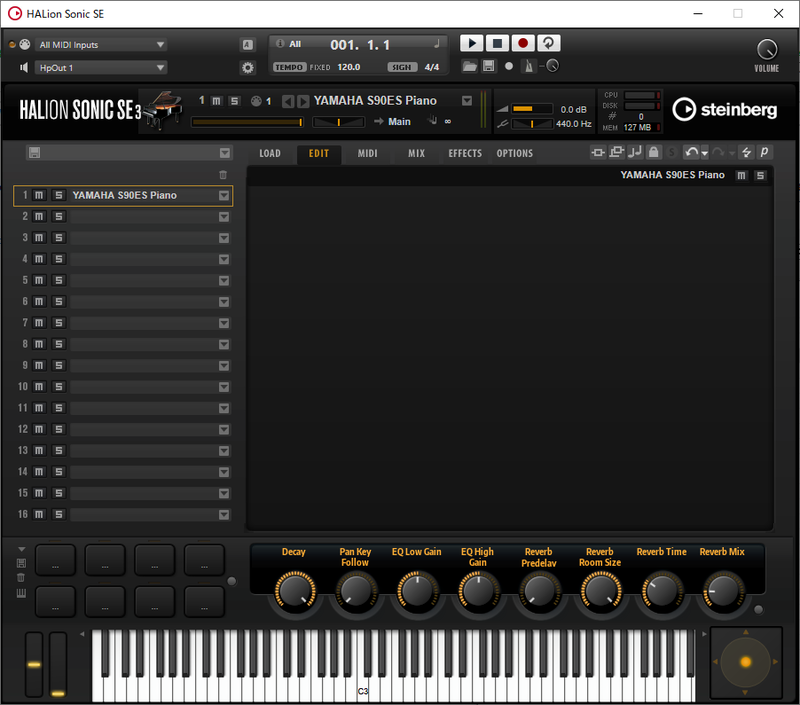Remove programs using the trash icon above the slot rack
The height and width of the screenshot is (705, 800).
coord(223,175)
